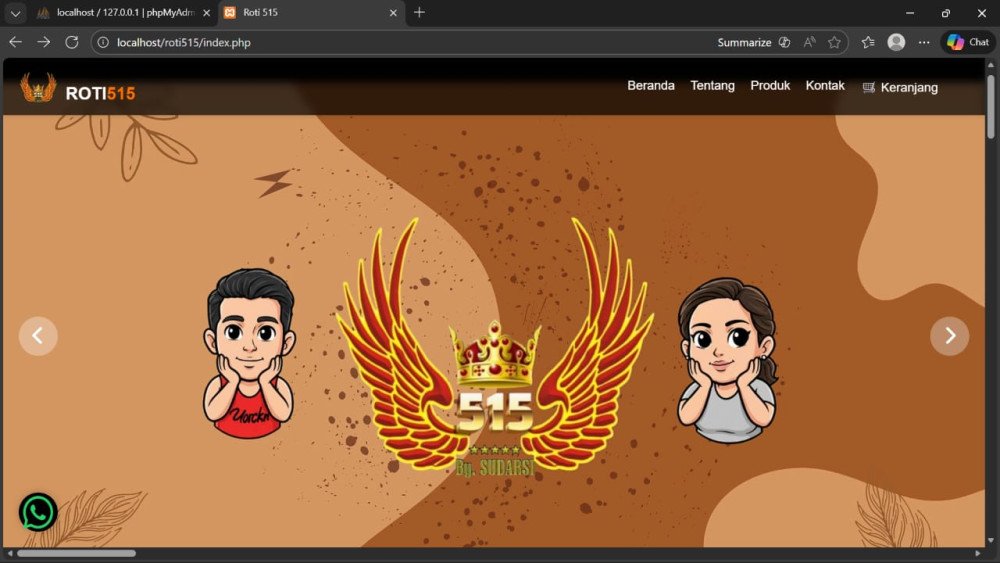Screen dimensions: 1000x563
Task: Switch to the phpMyAdmin tab
Action: 118,13
